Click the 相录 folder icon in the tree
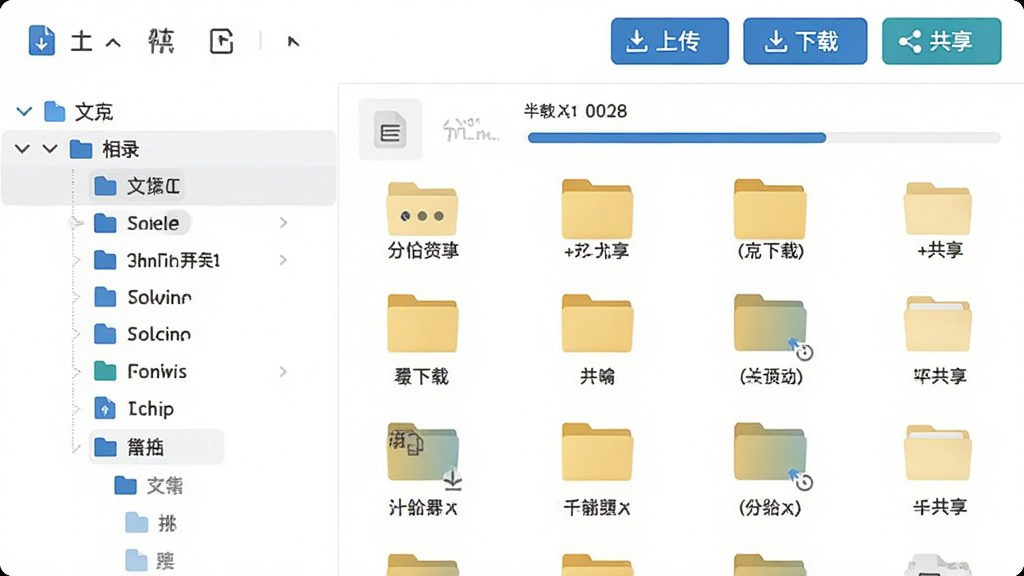Screen dimensions: 1024x576 coord(81,150)
